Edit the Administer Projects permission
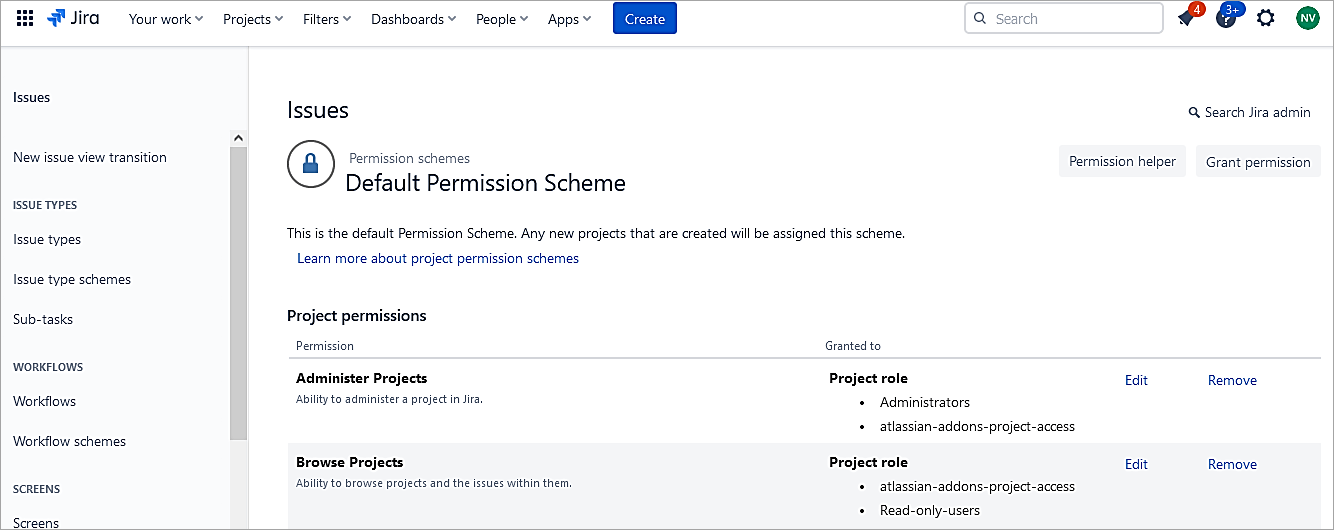This screenshot has height=530, width=1334. [x=1136, y=380]
